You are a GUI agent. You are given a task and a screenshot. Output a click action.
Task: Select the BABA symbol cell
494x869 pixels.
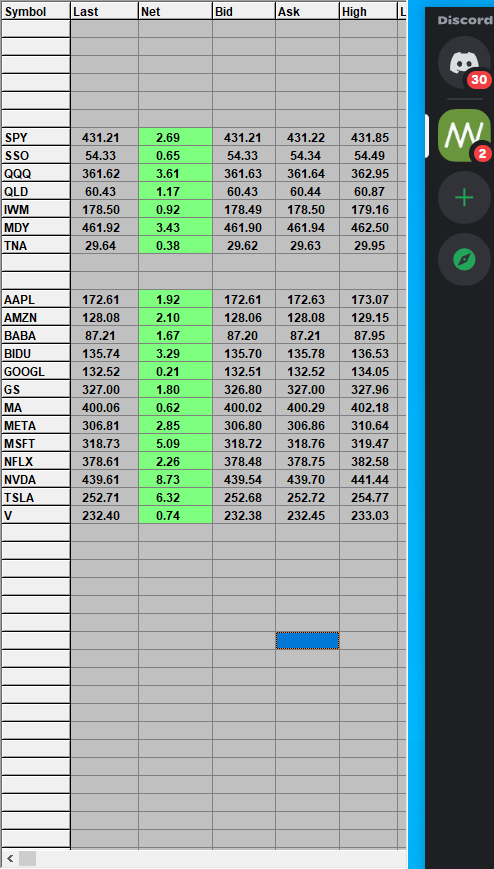click(36, 335)
